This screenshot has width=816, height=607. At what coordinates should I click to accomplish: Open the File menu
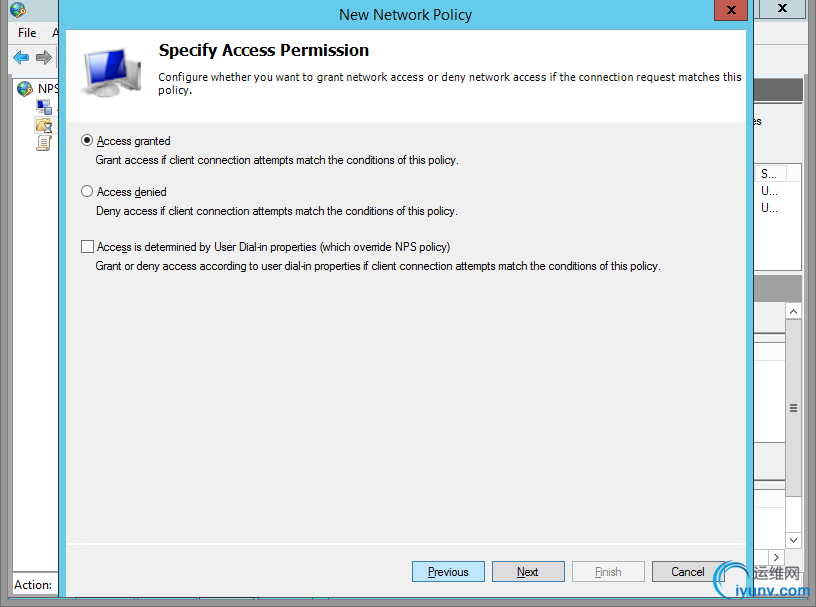27,33
